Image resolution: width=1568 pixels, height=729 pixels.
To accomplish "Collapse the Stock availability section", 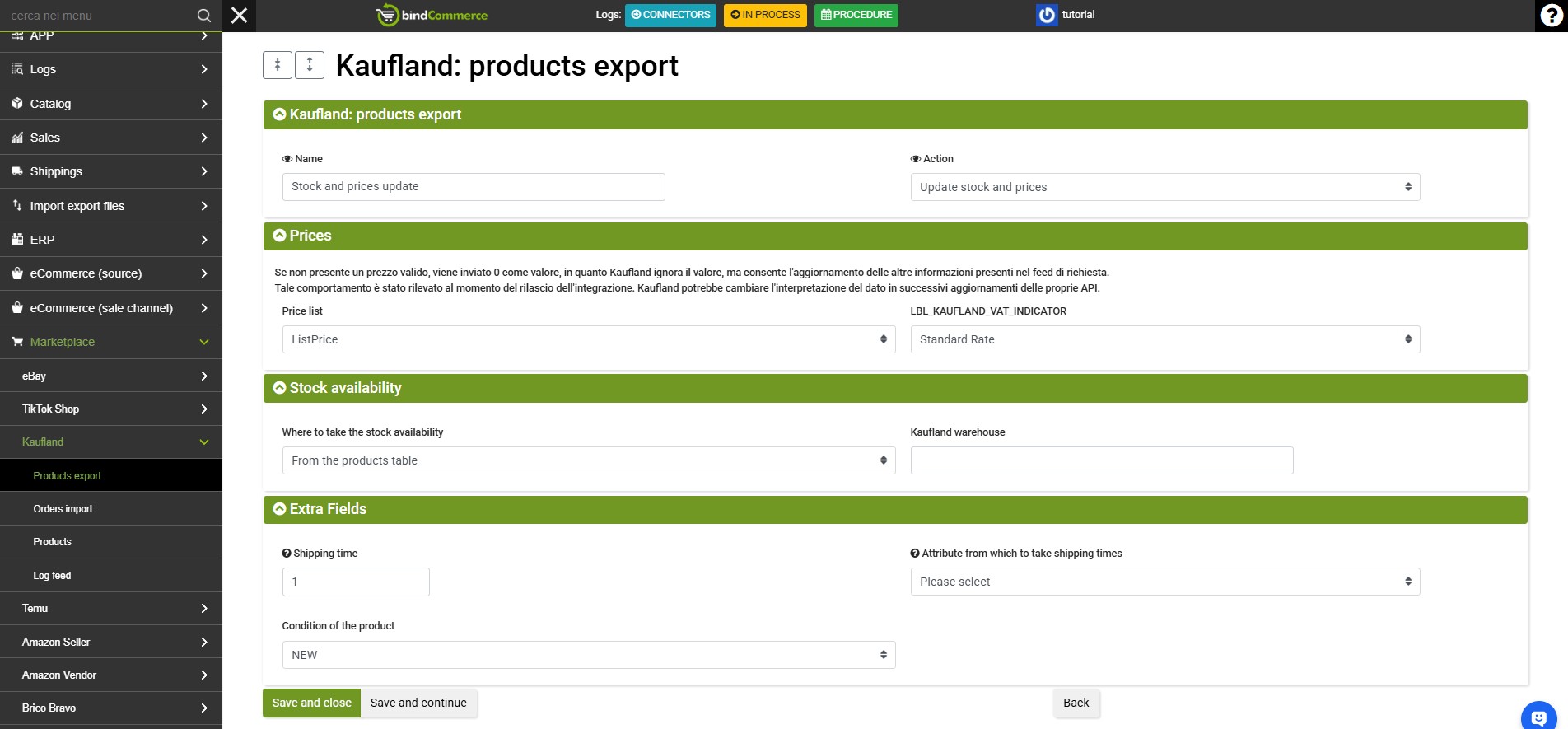I will click(x=895, y=388).
